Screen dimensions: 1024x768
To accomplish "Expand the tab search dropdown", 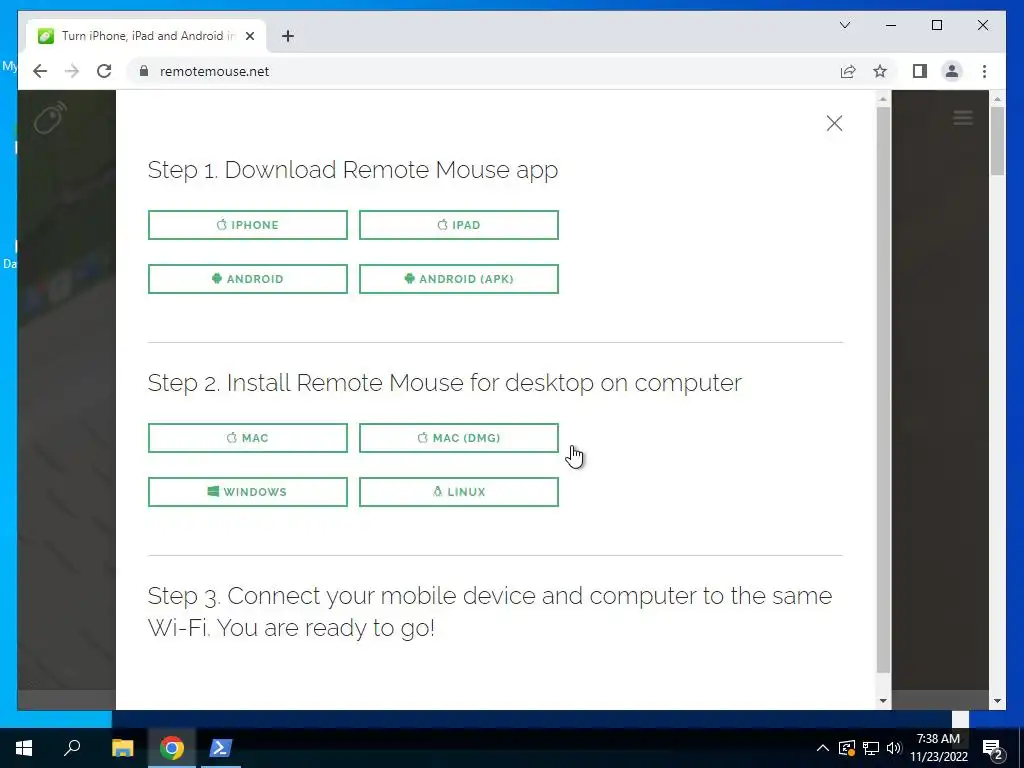I will [x=844, y=25].
